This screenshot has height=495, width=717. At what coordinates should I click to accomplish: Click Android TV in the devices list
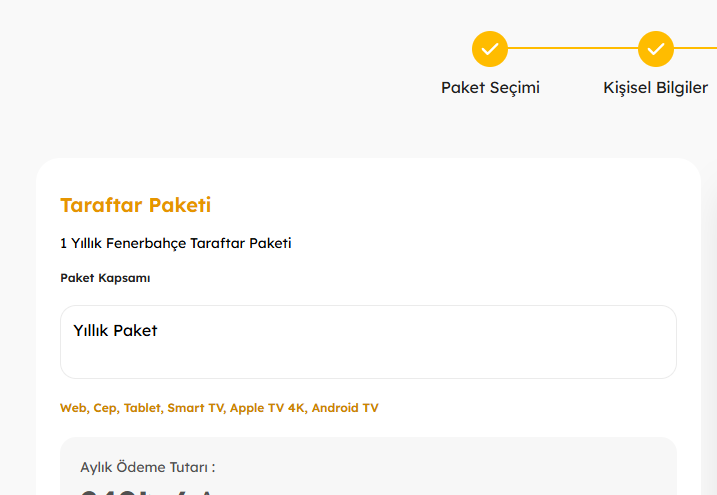[345, 408]
